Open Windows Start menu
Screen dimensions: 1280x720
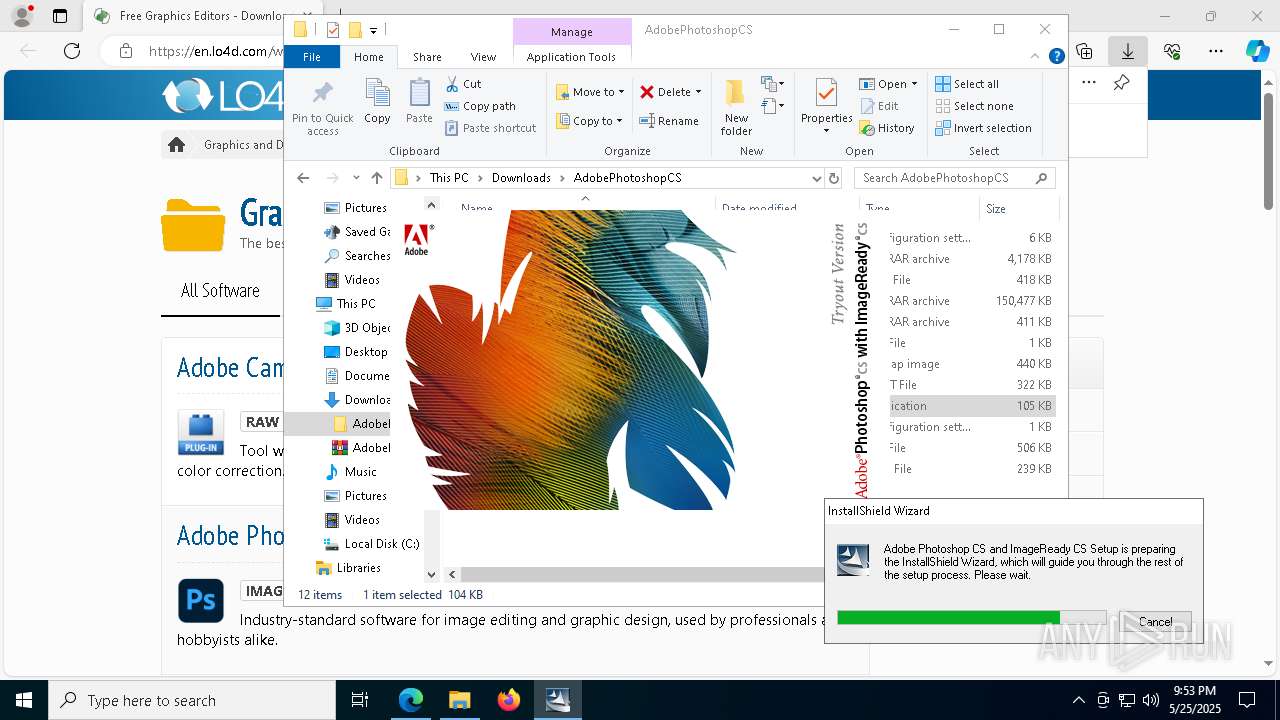click(x=24, y=700)
